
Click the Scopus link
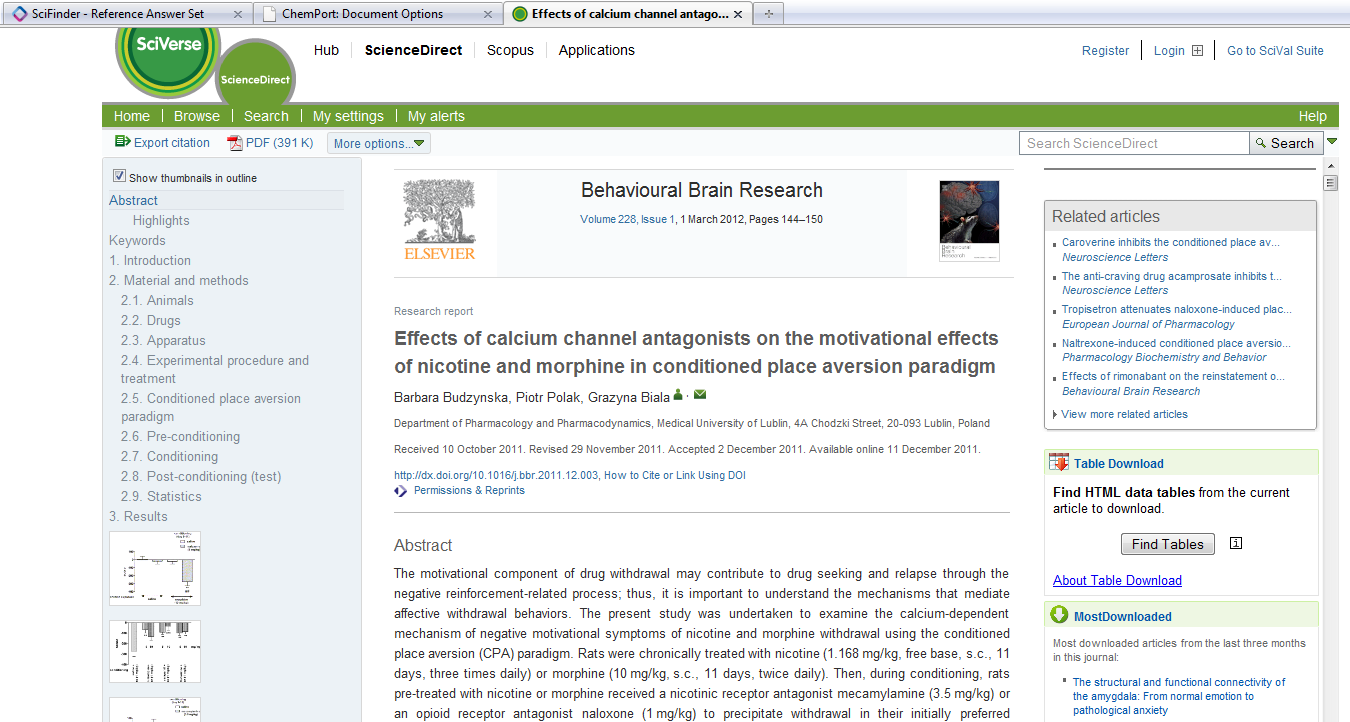click(x=510, y=50)
